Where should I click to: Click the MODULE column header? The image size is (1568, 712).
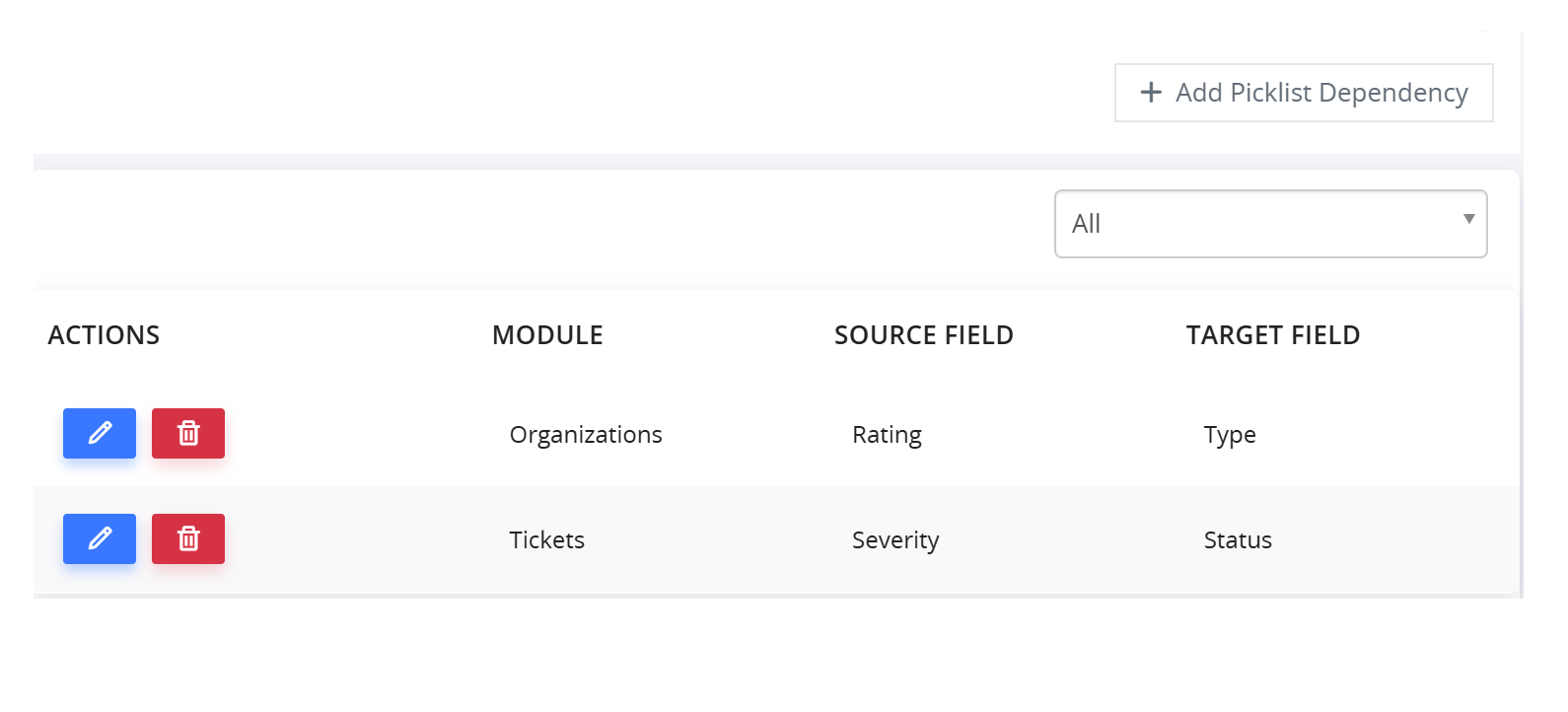[x=547, y=335]
